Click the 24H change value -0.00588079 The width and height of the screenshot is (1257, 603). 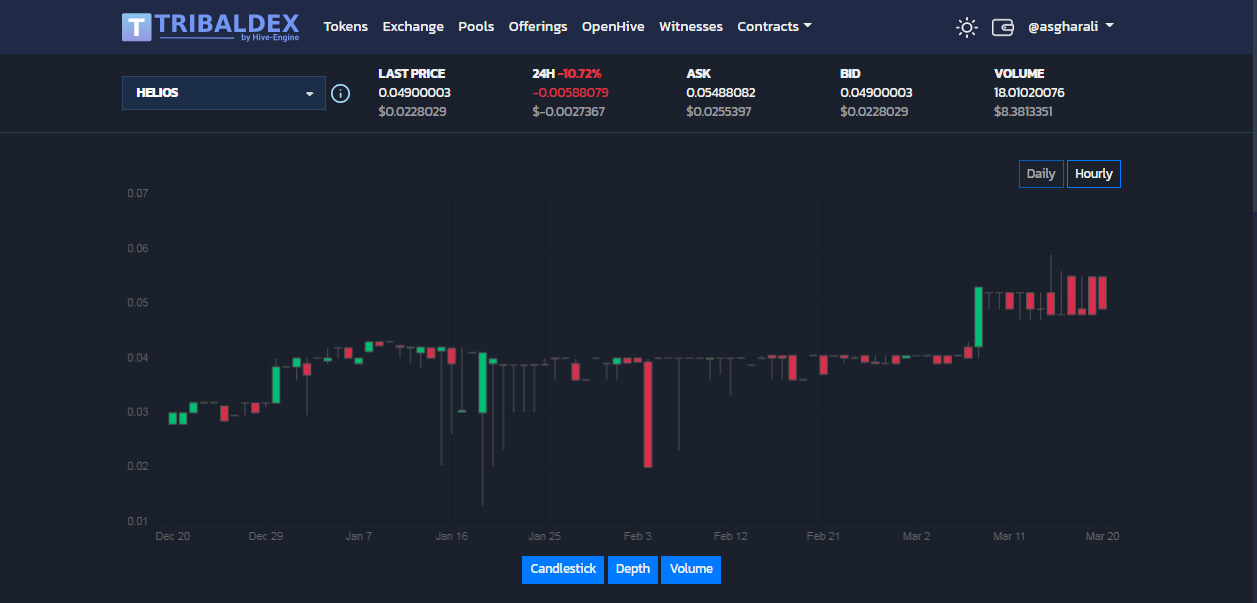coord(570,92)
